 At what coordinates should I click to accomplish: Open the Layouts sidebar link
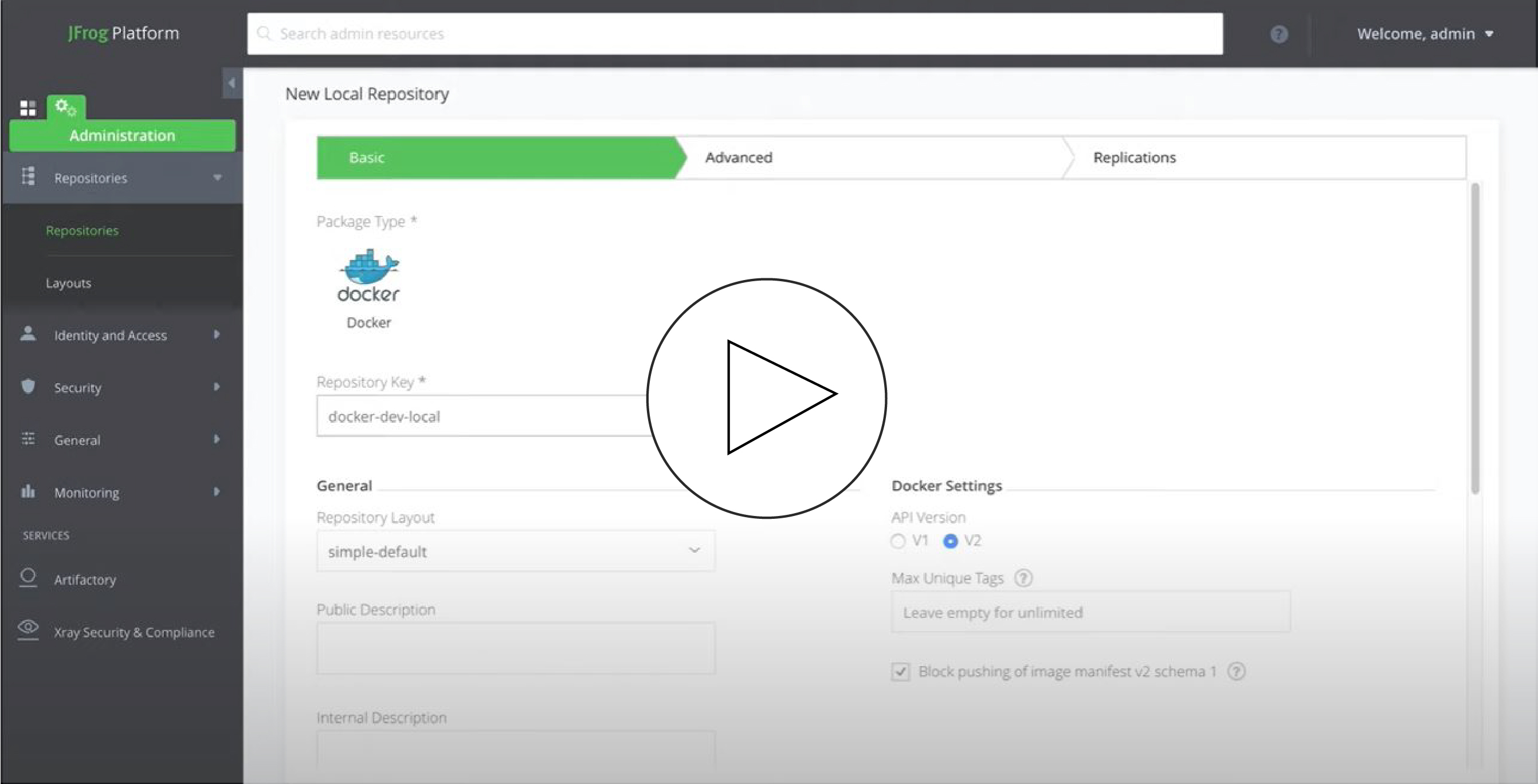[69, 283]
